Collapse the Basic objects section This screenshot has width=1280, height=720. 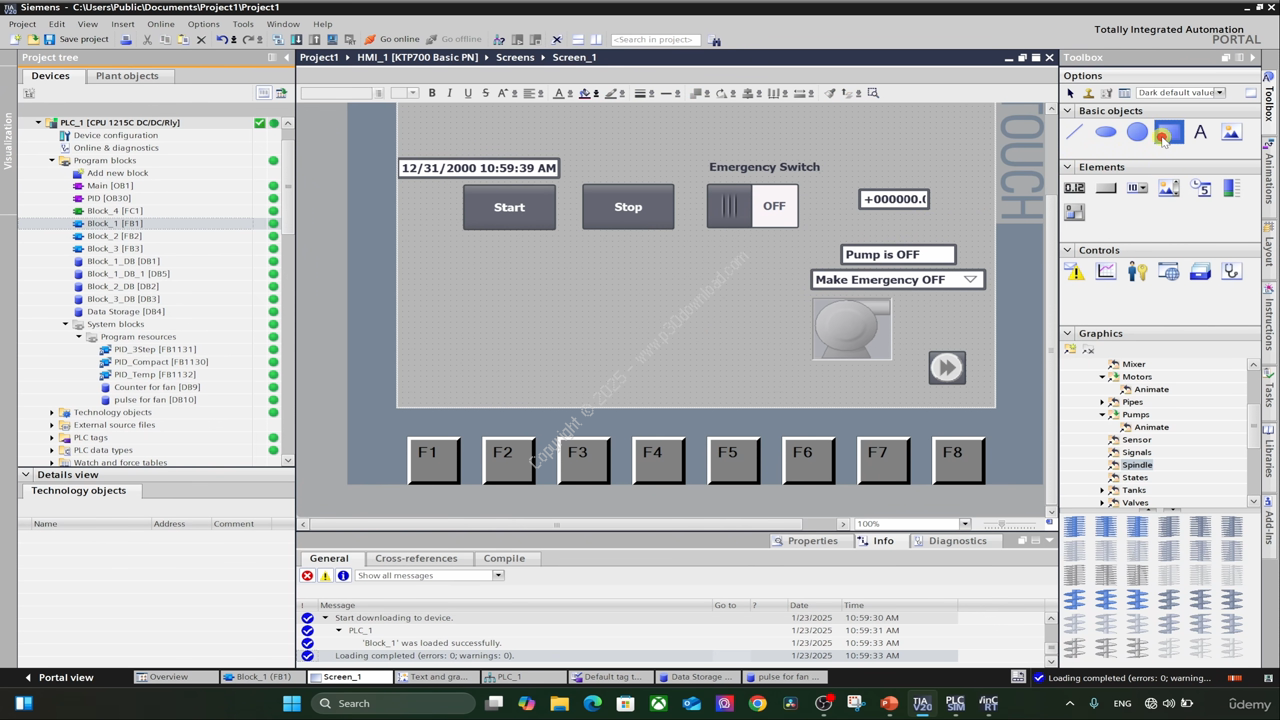pyautogui.click(x=1068, y=111)
